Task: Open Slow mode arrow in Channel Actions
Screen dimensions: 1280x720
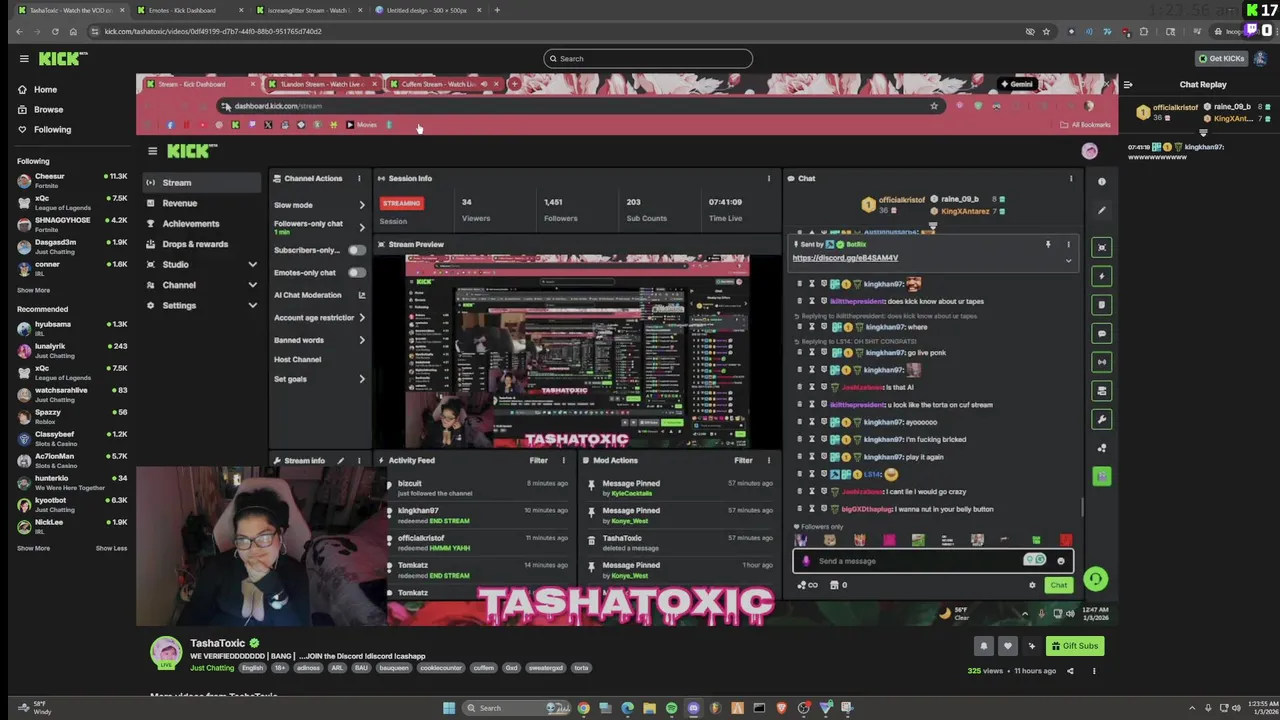Action: (x=362, y=205)
